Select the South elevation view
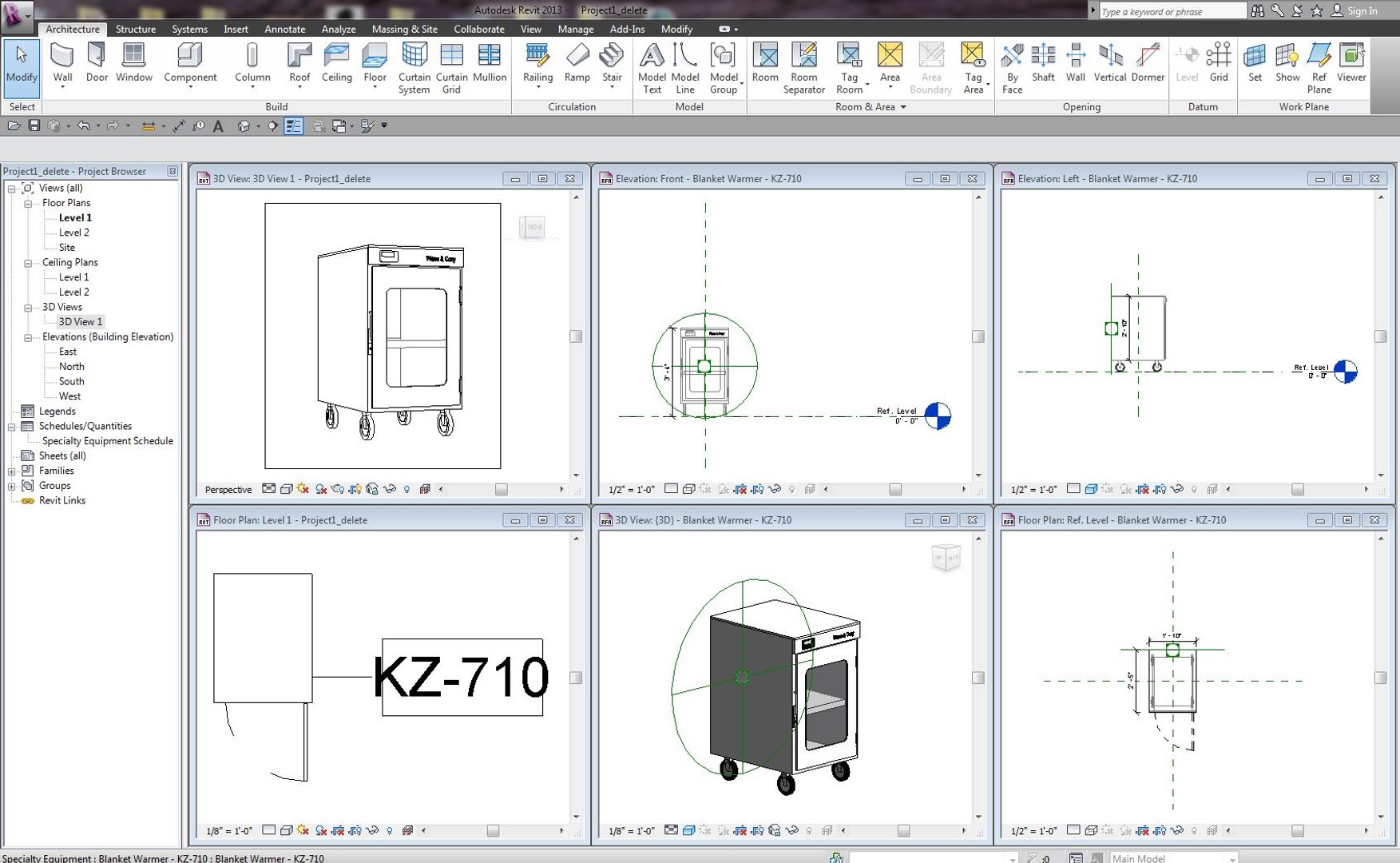The height and width of the screenshot is (863, 1400). click(71, 382)
